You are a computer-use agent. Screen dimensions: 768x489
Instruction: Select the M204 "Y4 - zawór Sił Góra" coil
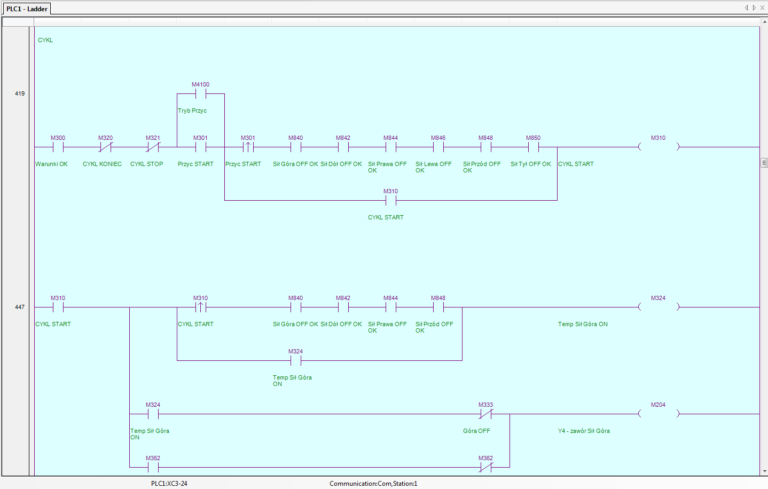[657, 413]
